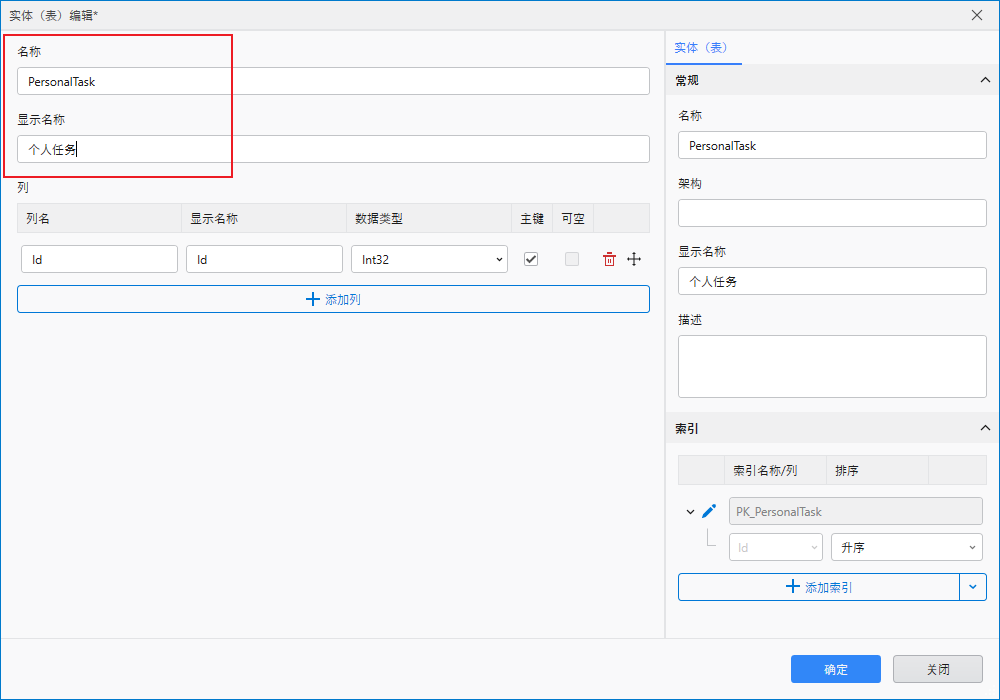
Task: Collapse the 常规 section in right panel
Action: coord(985,79)
